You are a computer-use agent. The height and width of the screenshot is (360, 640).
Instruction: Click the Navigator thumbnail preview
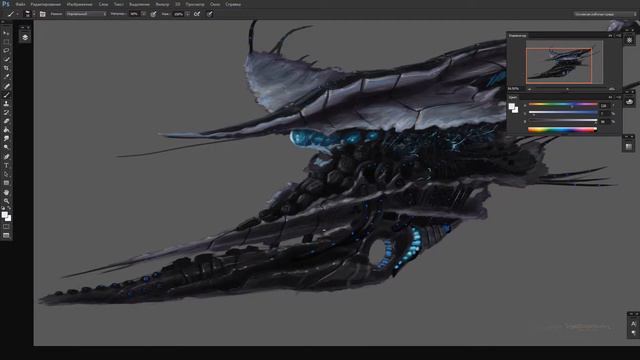click(564, 62)
